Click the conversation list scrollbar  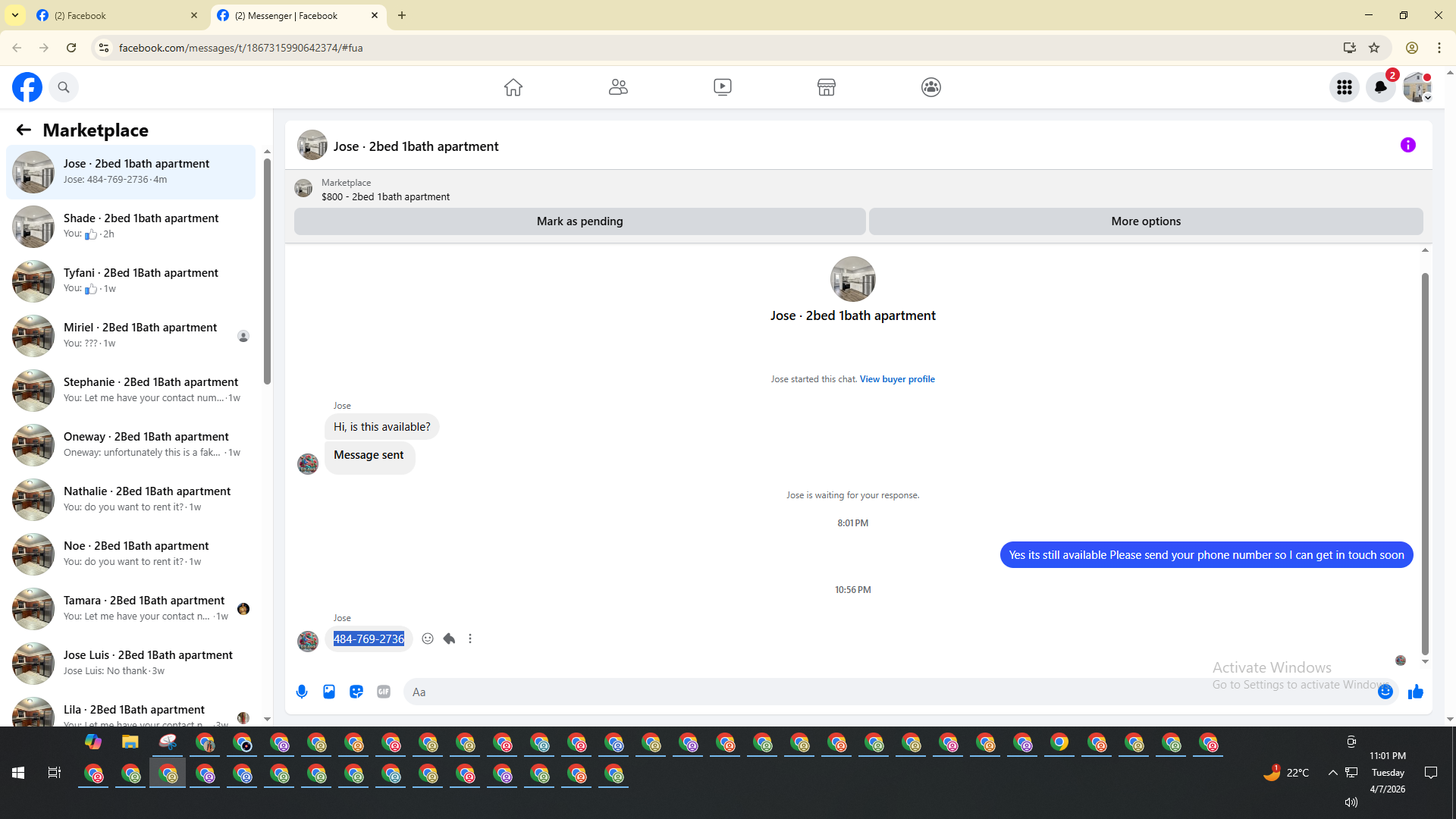pos(267,271)
